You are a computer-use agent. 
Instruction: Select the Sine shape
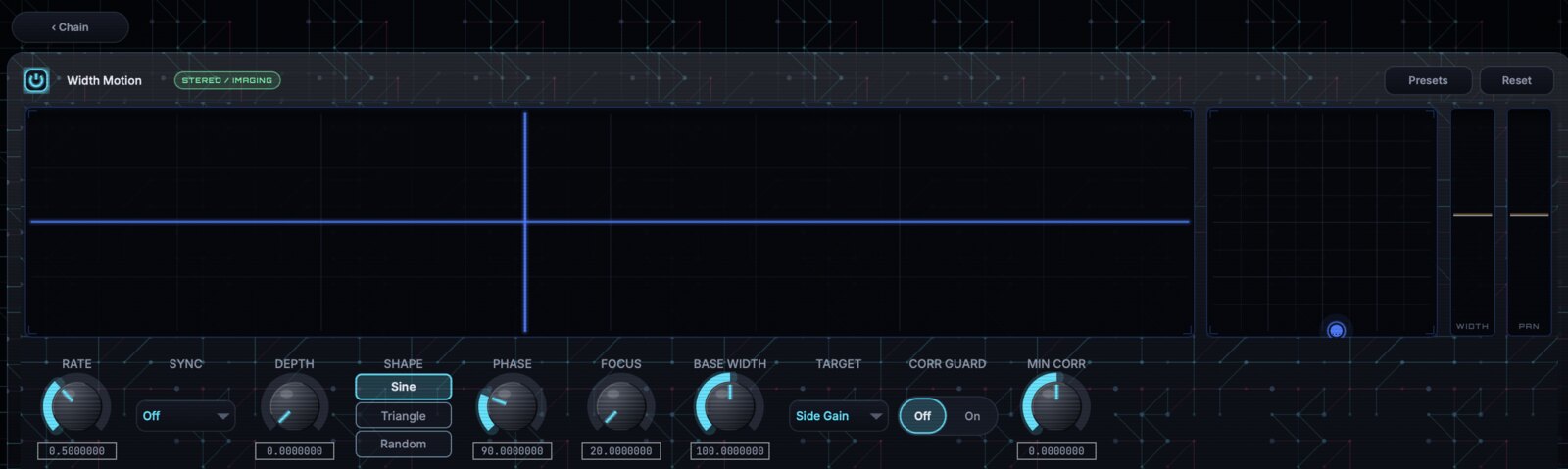point(403,387)
